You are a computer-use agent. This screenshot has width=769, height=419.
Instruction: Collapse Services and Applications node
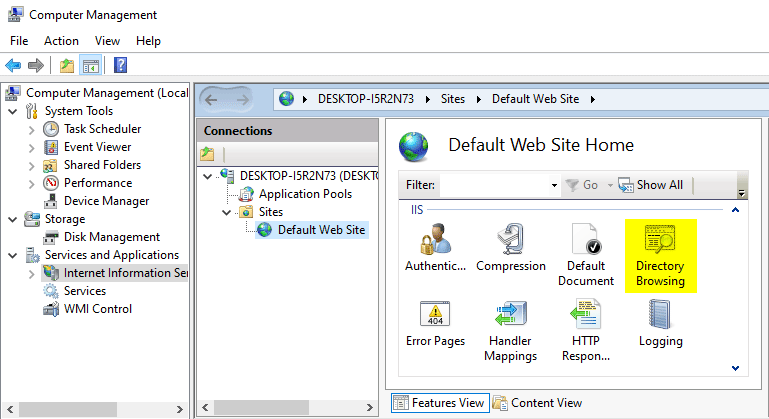(x=13, y=255)
